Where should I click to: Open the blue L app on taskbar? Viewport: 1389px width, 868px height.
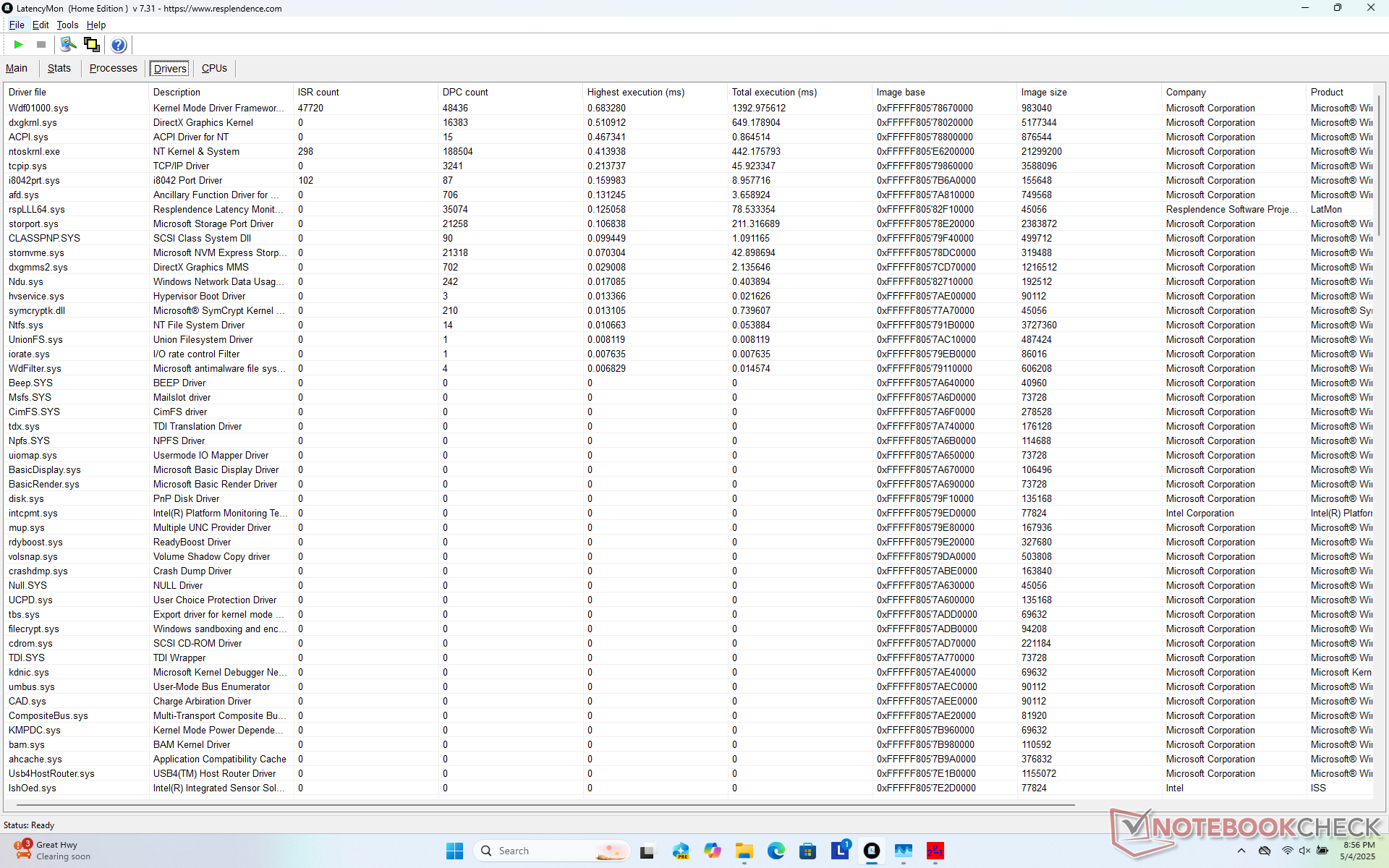[840, 851]
